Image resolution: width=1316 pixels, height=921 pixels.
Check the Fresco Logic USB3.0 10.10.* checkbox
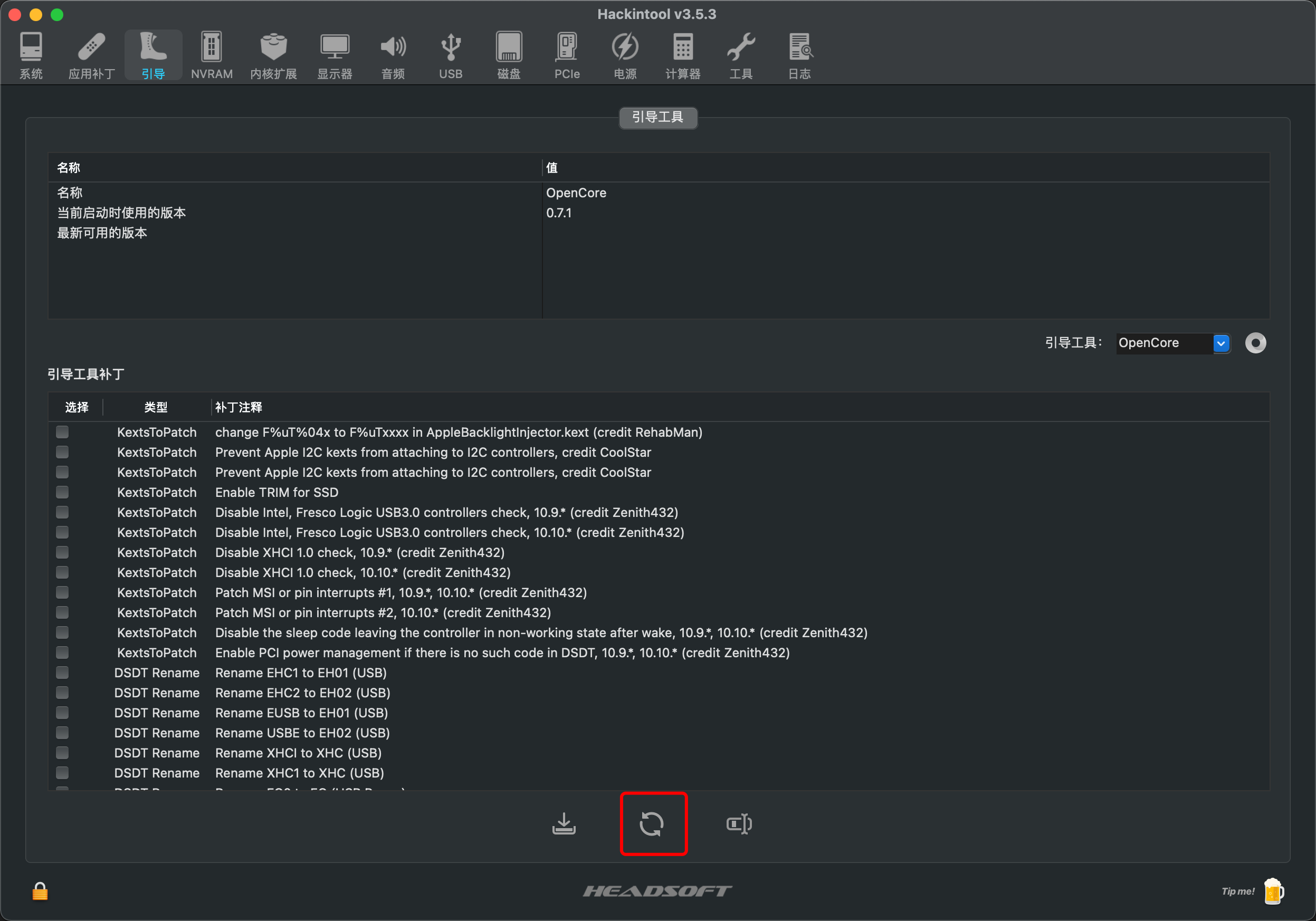point(62,532)
